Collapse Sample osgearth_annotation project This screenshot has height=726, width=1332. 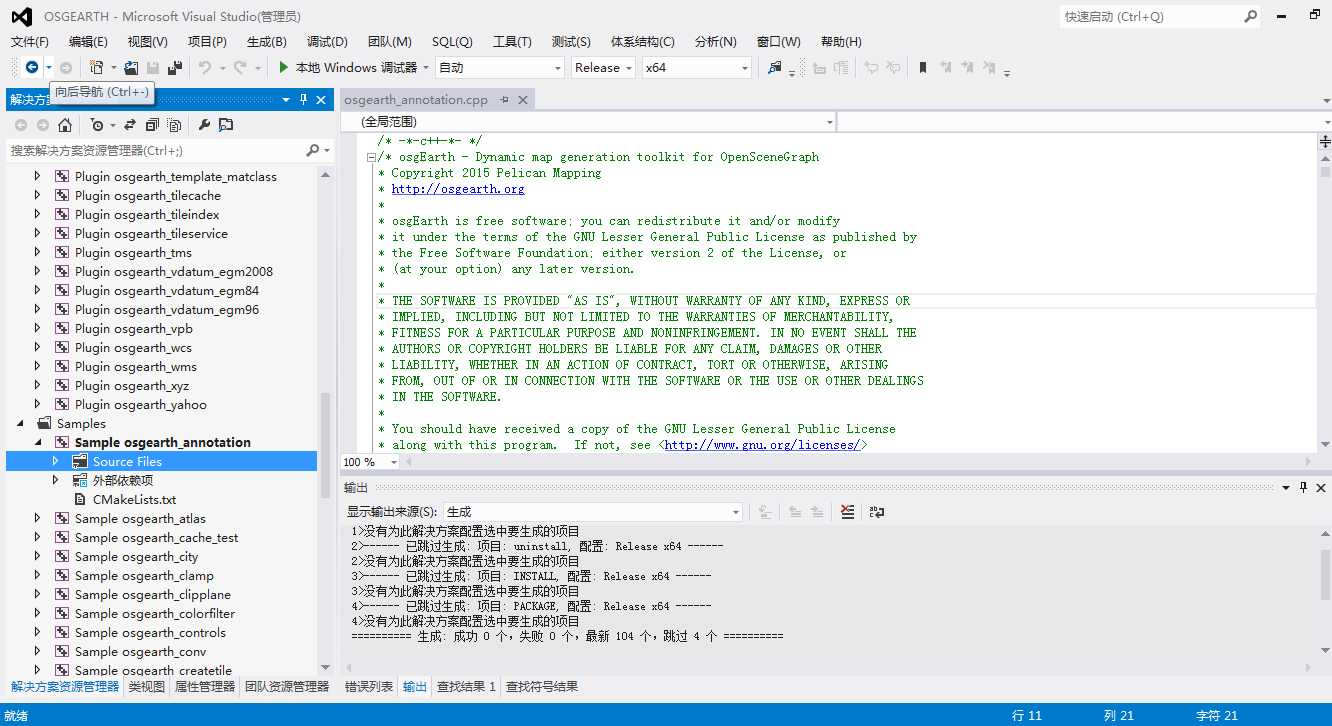click(x=38, y=442)
